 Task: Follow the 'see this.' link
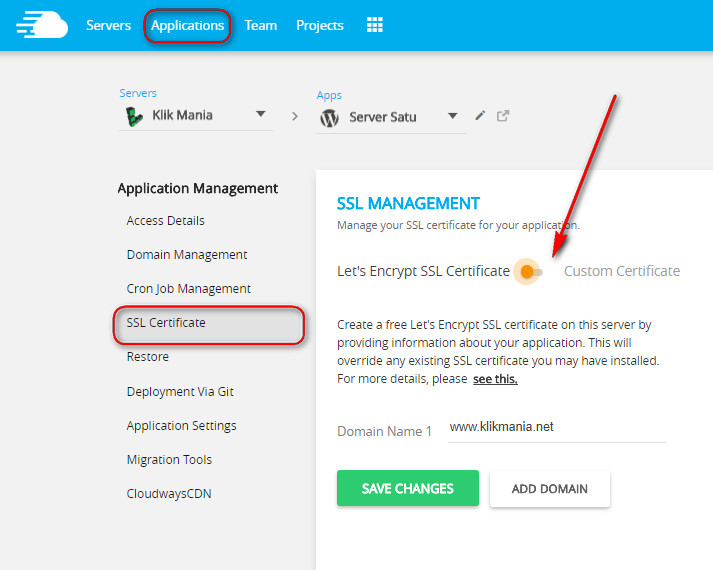(x=495, y=379)
